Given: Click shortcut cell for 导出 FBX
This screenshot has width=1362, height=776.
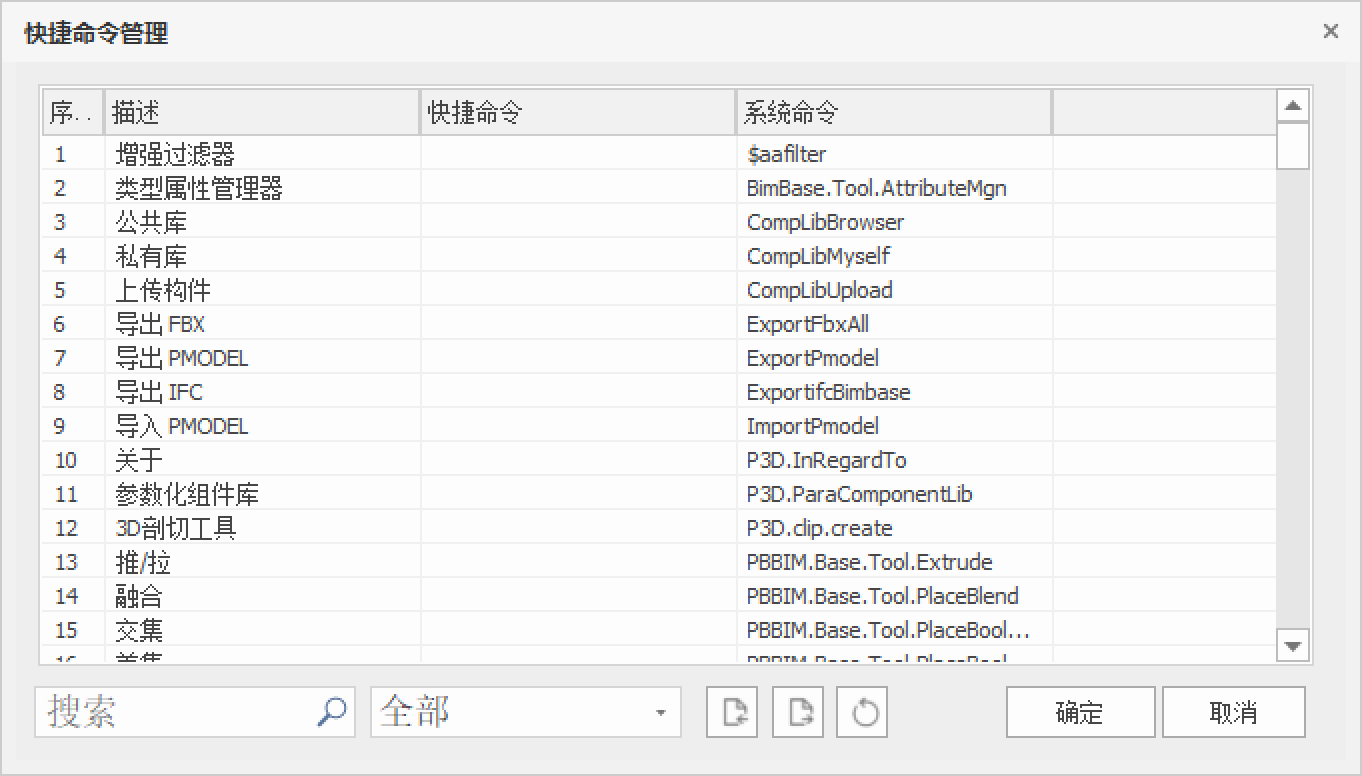Looking at the screenshot, I should (577, 324).
